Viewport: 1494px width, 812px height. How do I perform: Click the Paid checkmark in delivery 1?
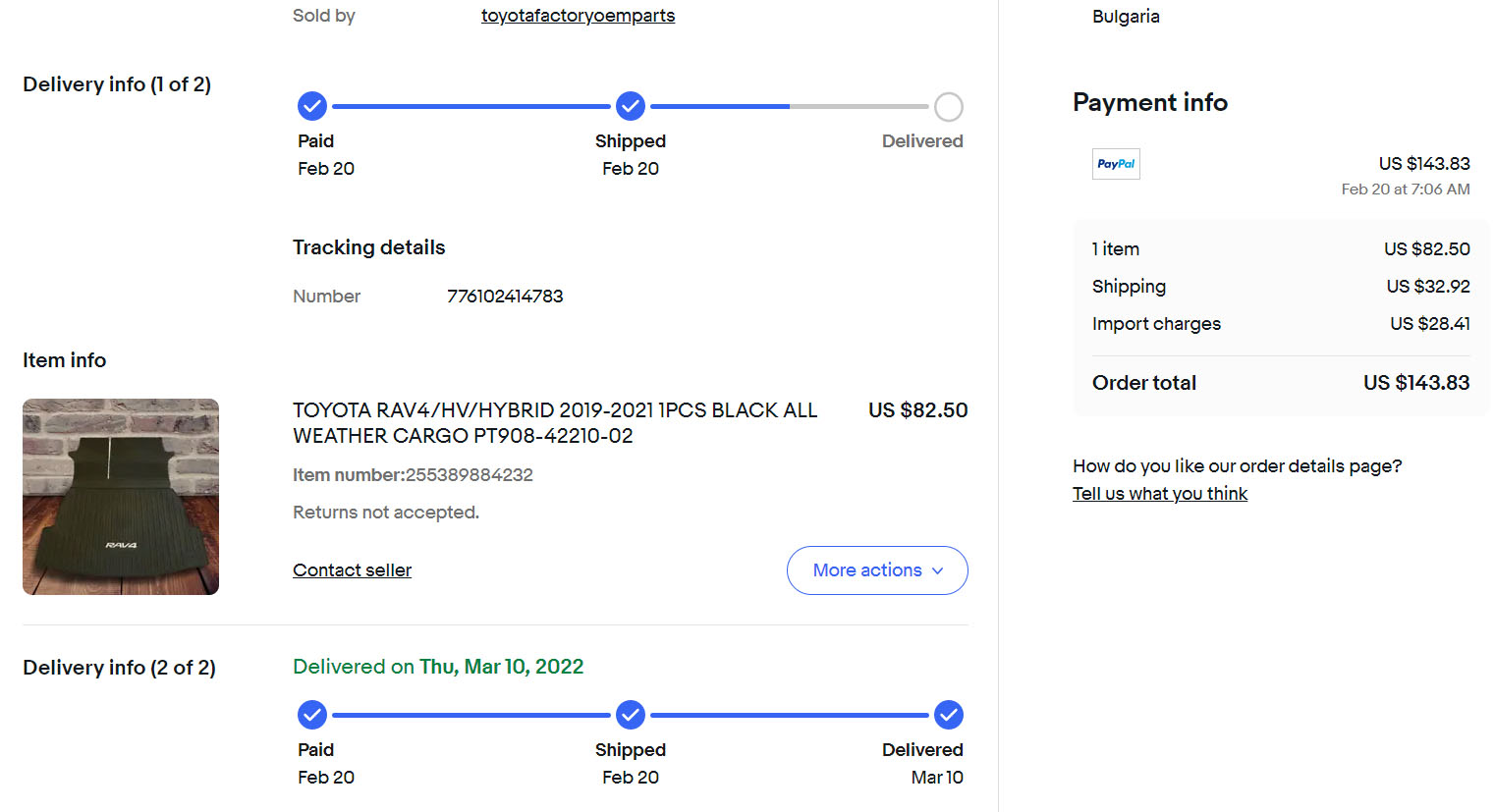click(312, 106)
